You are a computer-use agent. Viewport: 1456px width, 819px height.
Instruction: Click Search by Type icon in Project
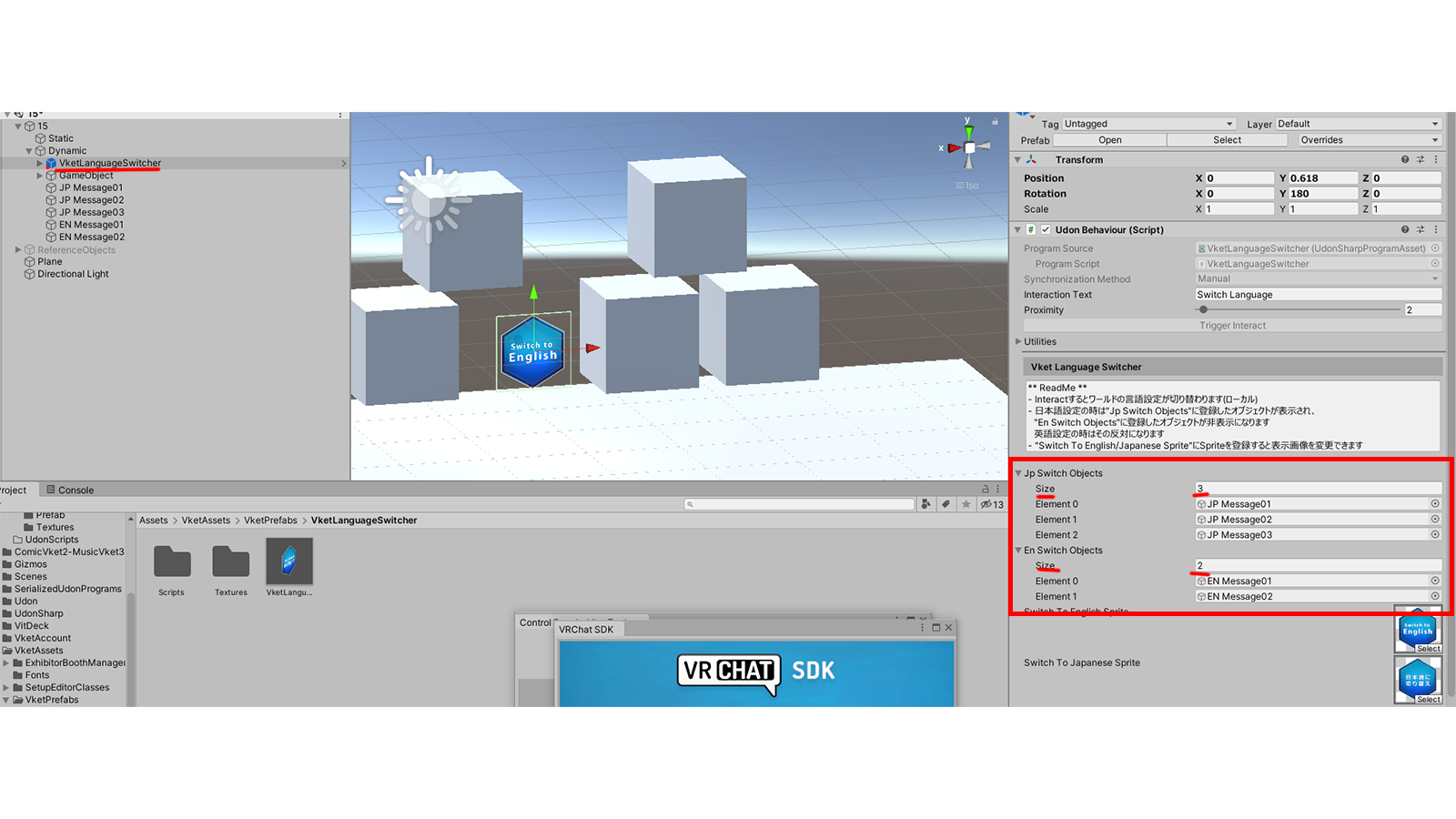point(926,504)
